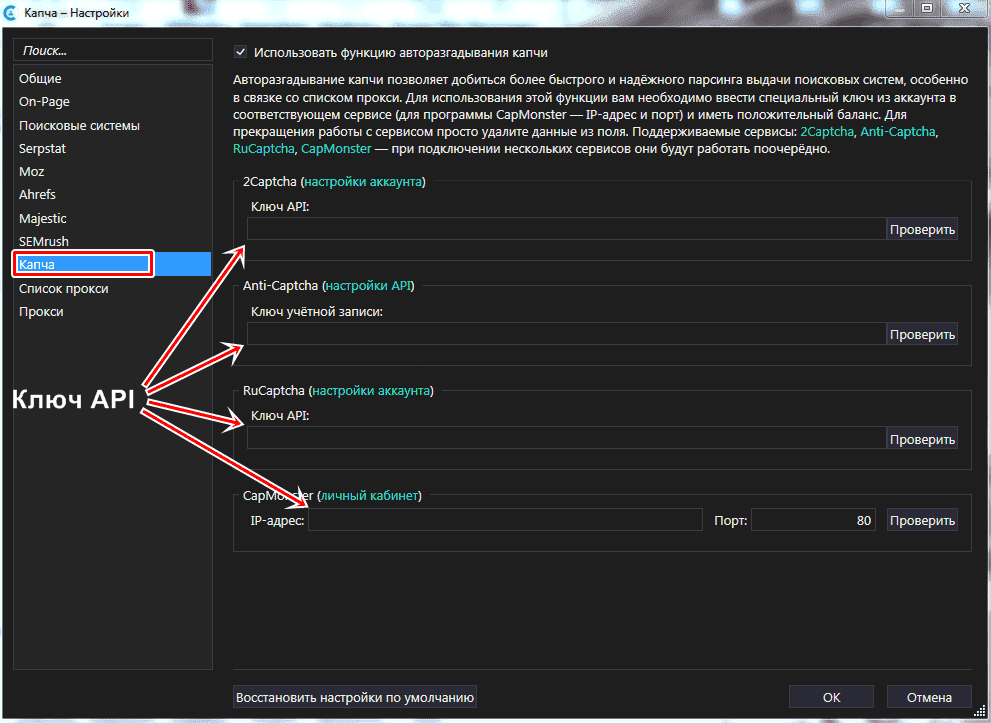
Task: Click the search field in sidebar
Action: coord(113,51)
